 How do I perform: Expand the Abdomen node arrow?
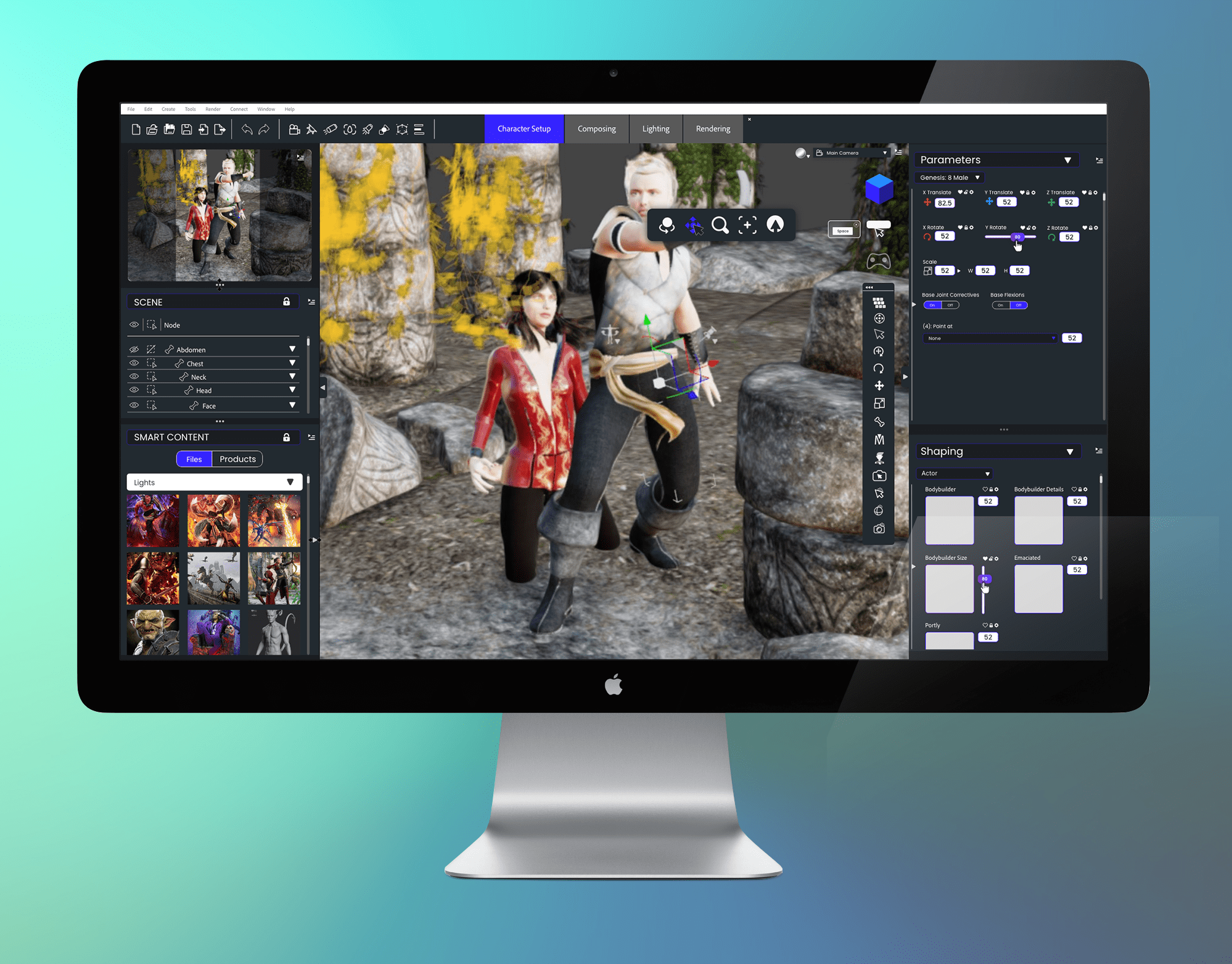point(292,349)
